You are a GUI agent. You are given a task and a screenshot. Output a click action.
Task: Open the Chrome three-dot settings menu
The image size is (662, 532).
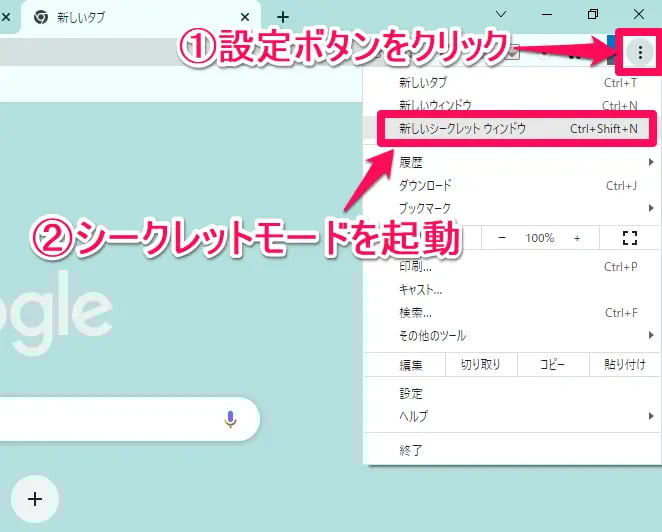(x=640, y=52)
